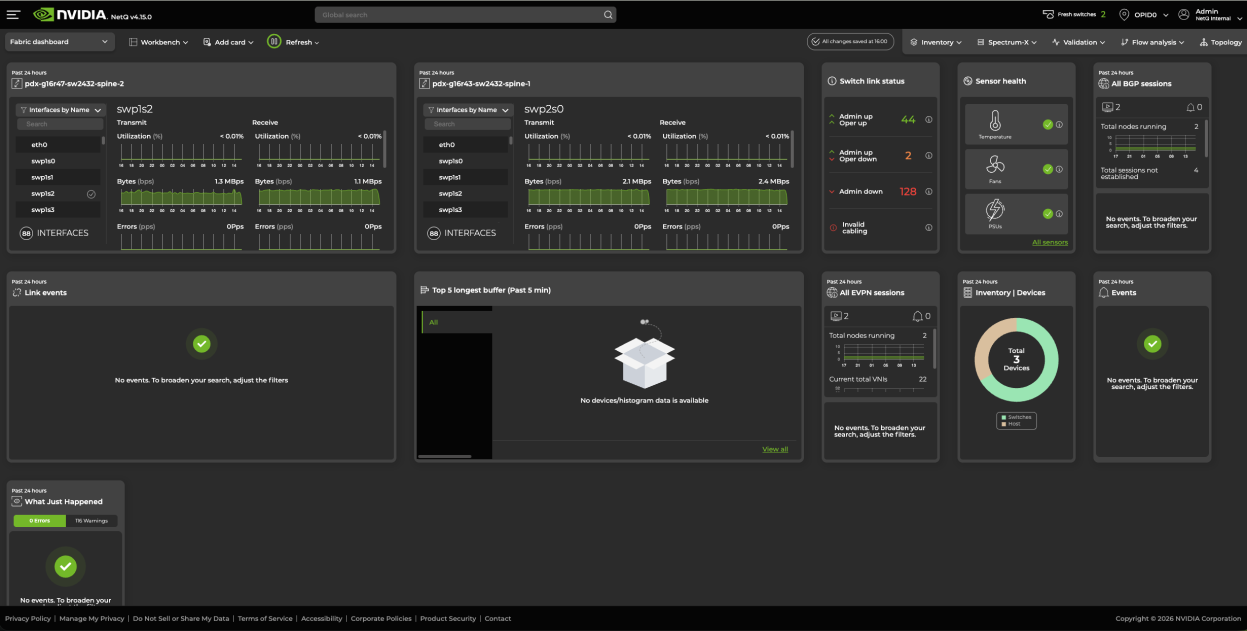Screen dimensions: 1247x631
Task: Click Switches legend swatch in Inventory Devices
Action: pyautogui.click(x=1004, y=417)
